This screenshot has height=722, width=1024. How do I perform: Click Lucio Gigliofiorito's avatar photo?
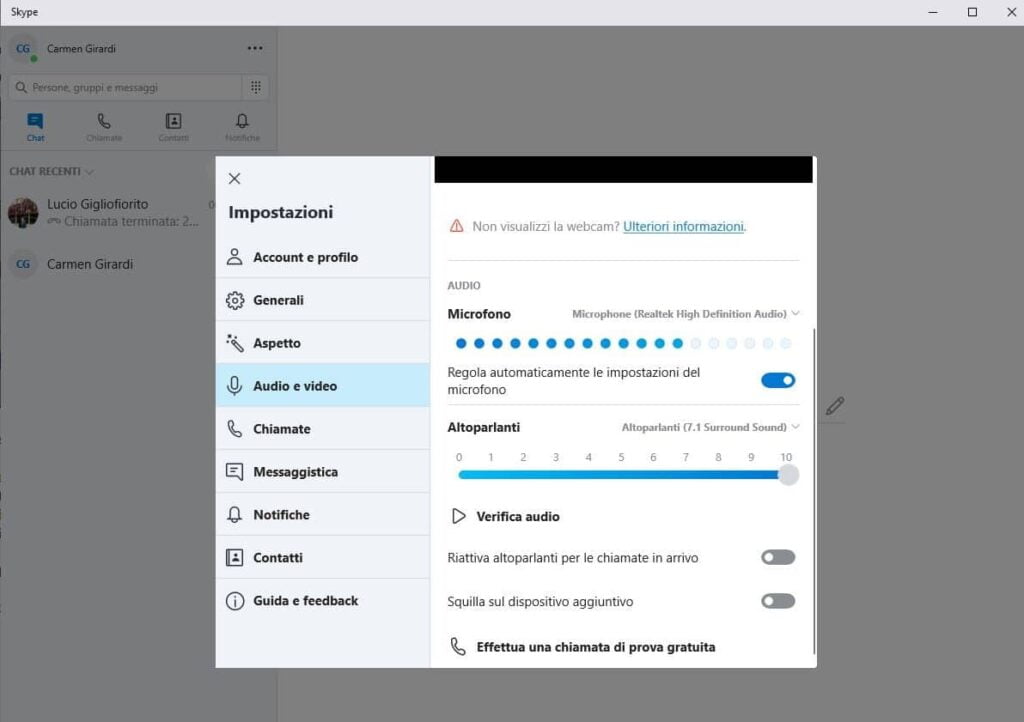pos(23,213)
